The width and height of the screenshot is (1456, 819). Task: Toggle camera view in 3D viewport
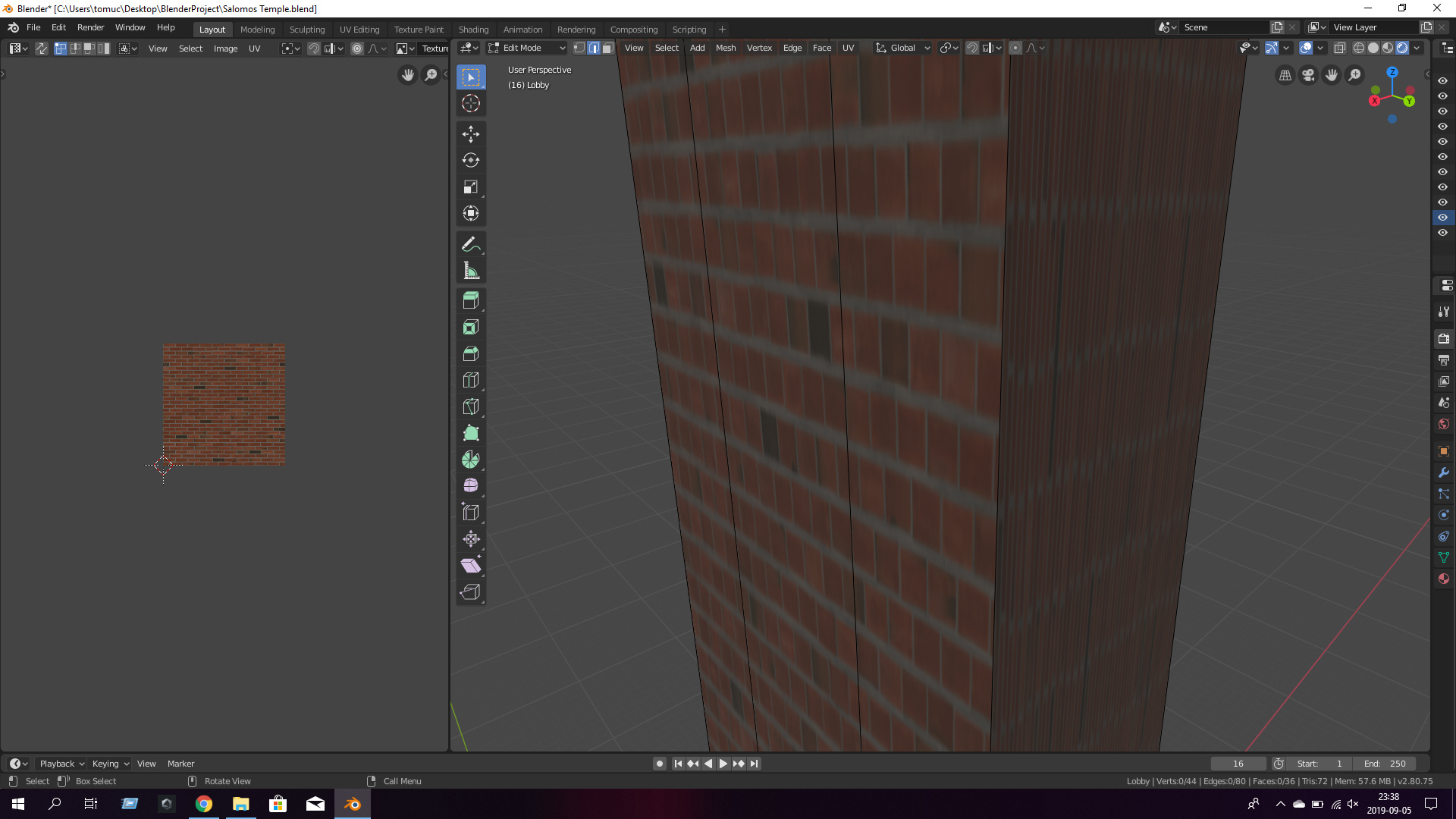[x=1308, y=75]
